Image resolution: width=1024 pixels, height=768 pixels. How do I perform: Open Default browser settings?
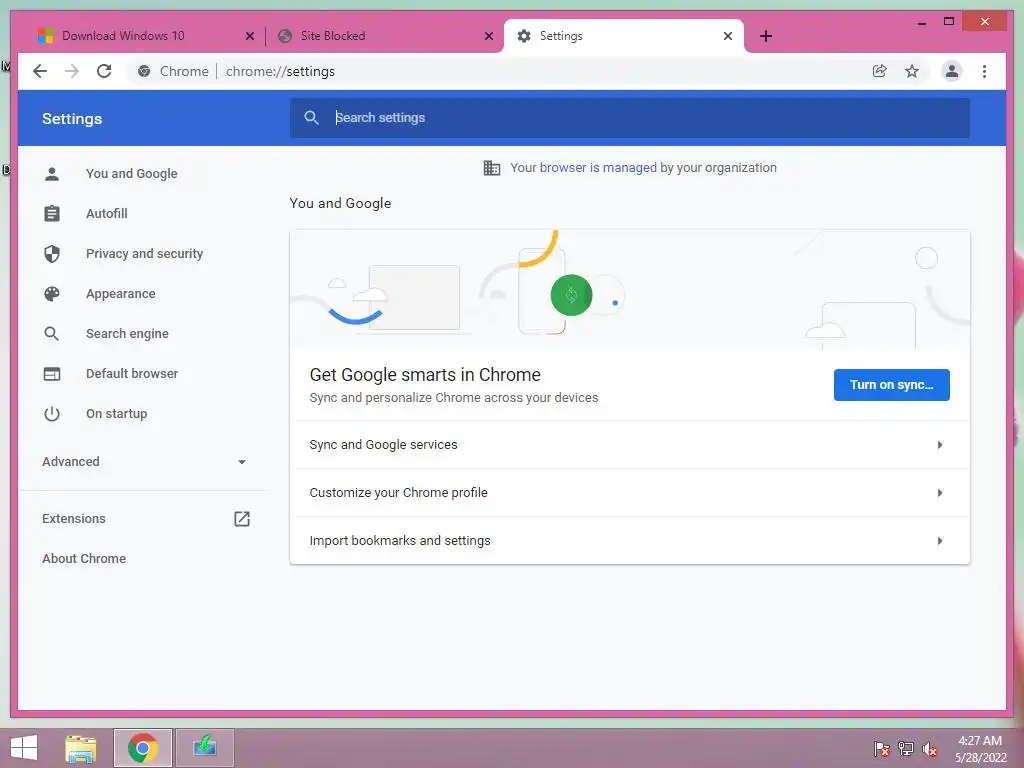coord(132,374)
